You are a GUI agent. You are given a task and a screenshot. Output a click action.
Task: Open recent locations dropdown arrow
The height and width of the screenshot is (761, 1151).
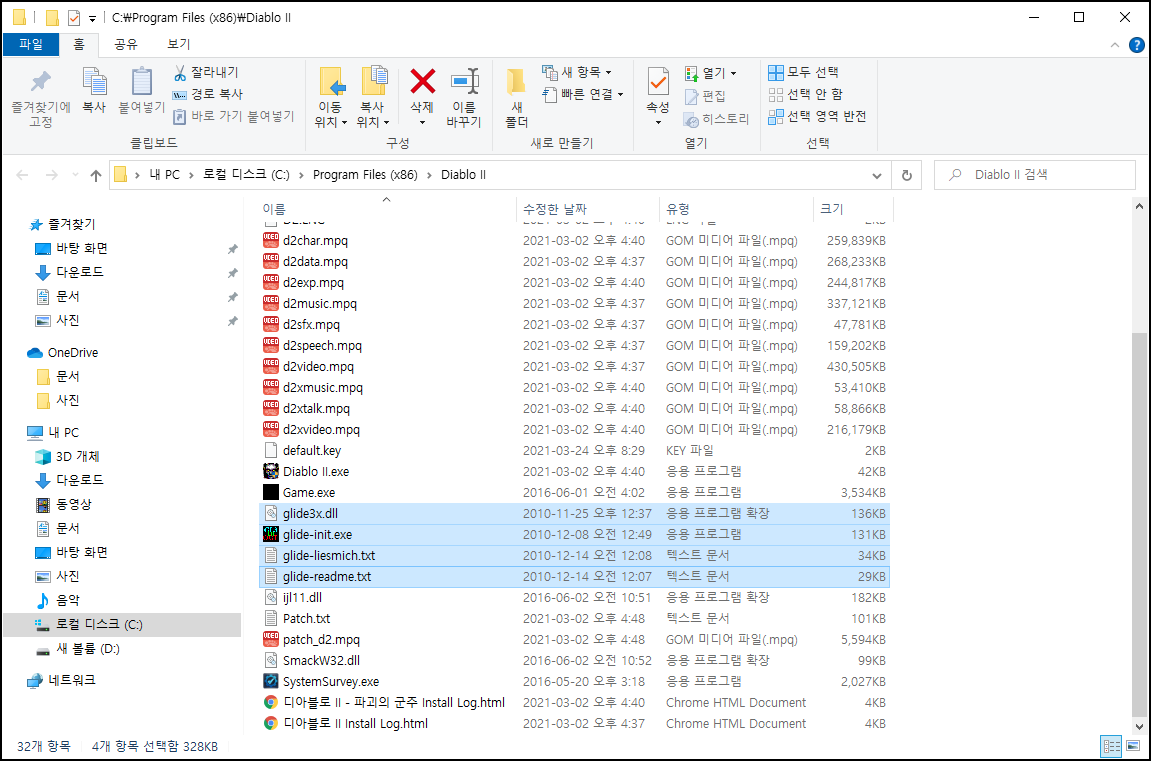[75, 175]
